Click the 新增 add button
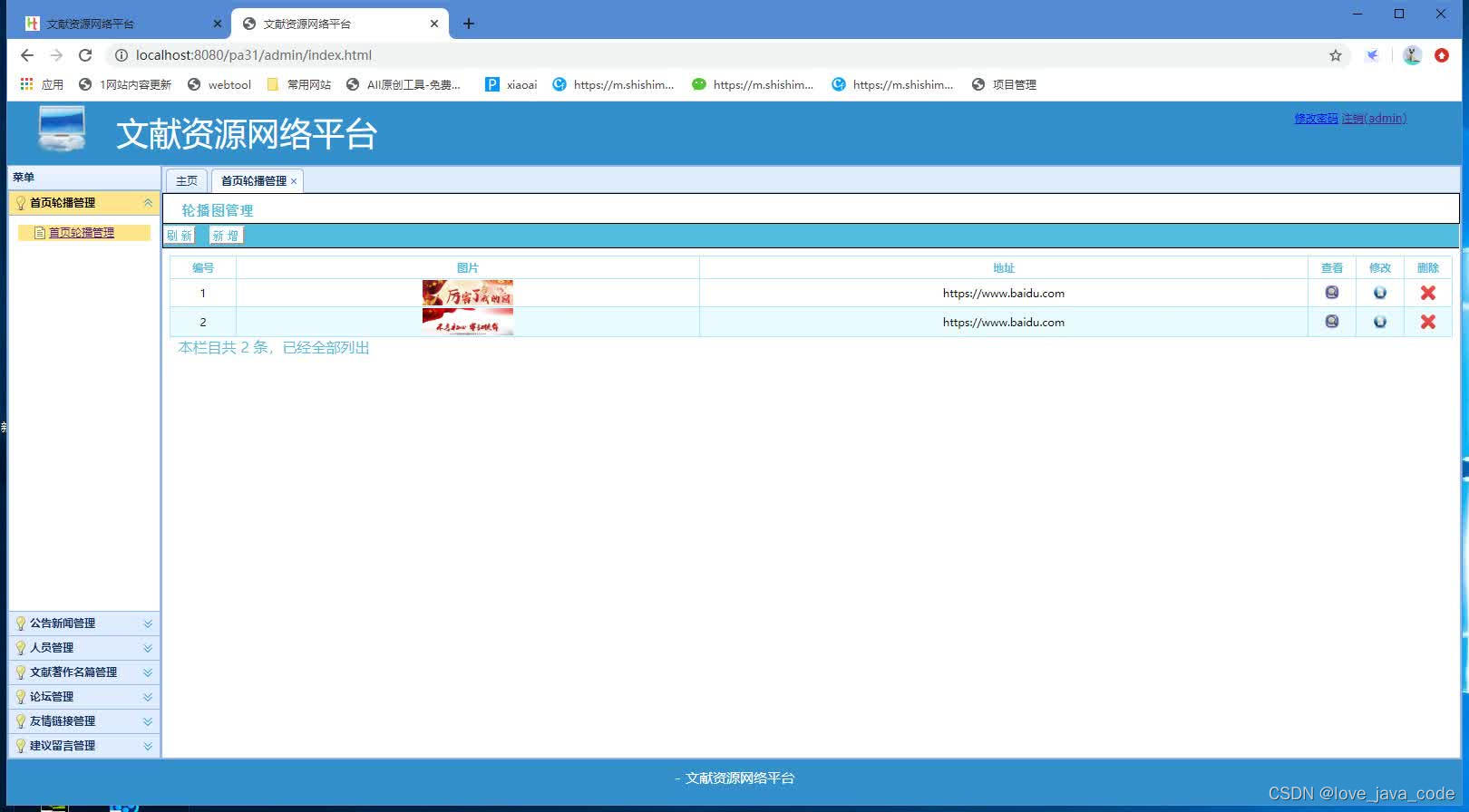Screen dimensions: 1469x812 225,236
